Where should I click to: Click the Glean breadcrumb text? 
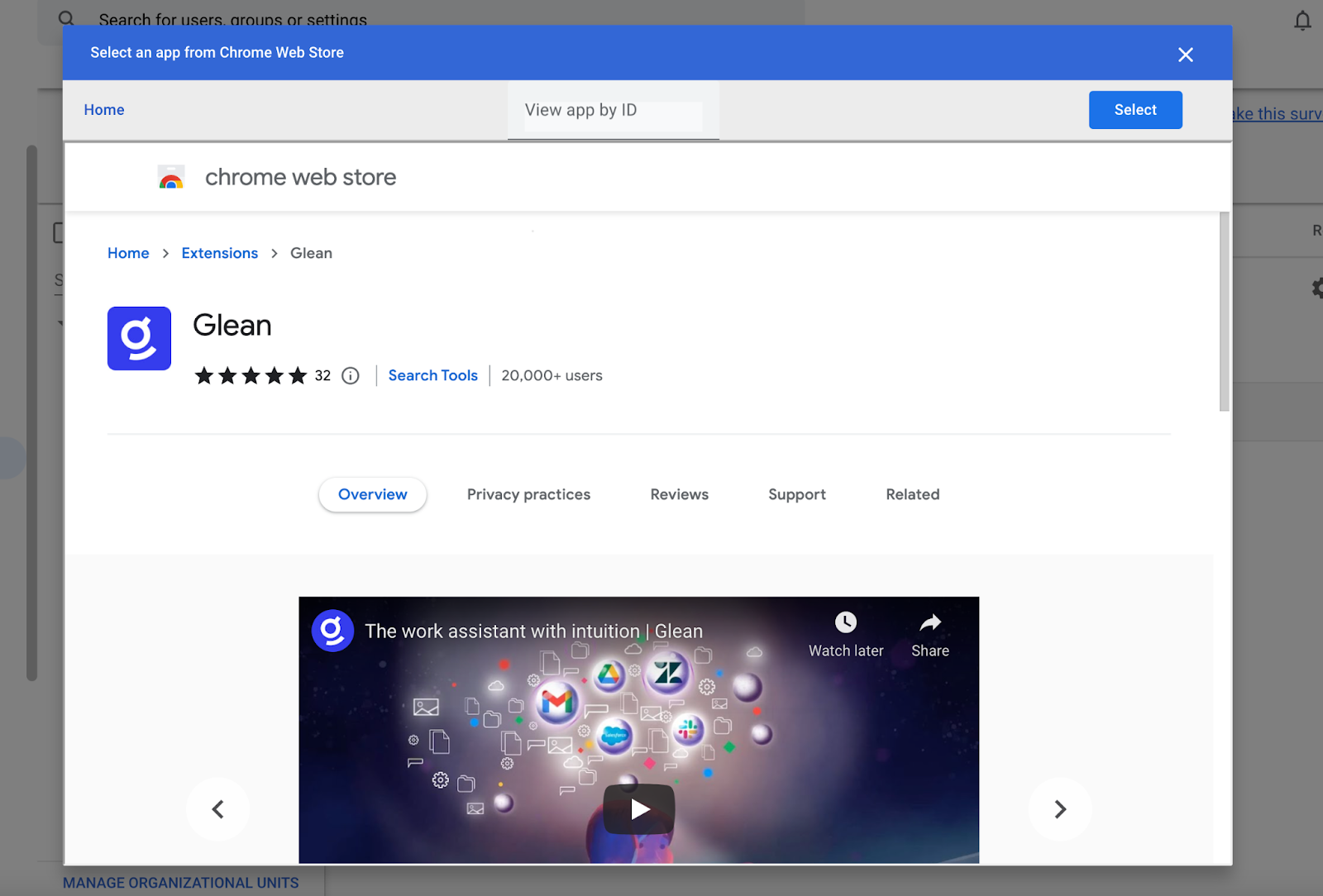pyautogui.click(x=311, y=253)
